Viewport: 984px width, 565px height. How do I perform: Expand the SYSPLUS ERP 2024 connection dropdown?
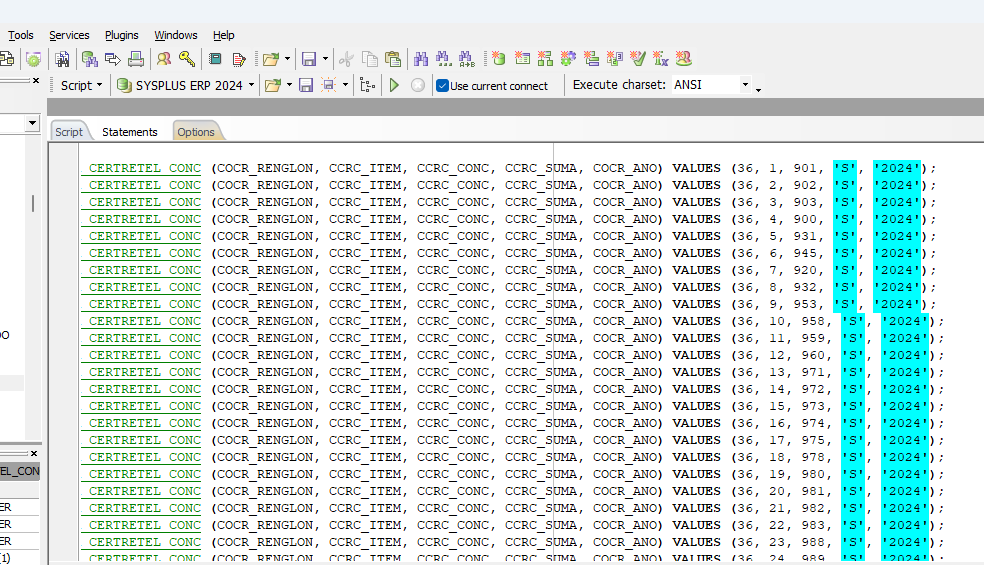(251, 86)
